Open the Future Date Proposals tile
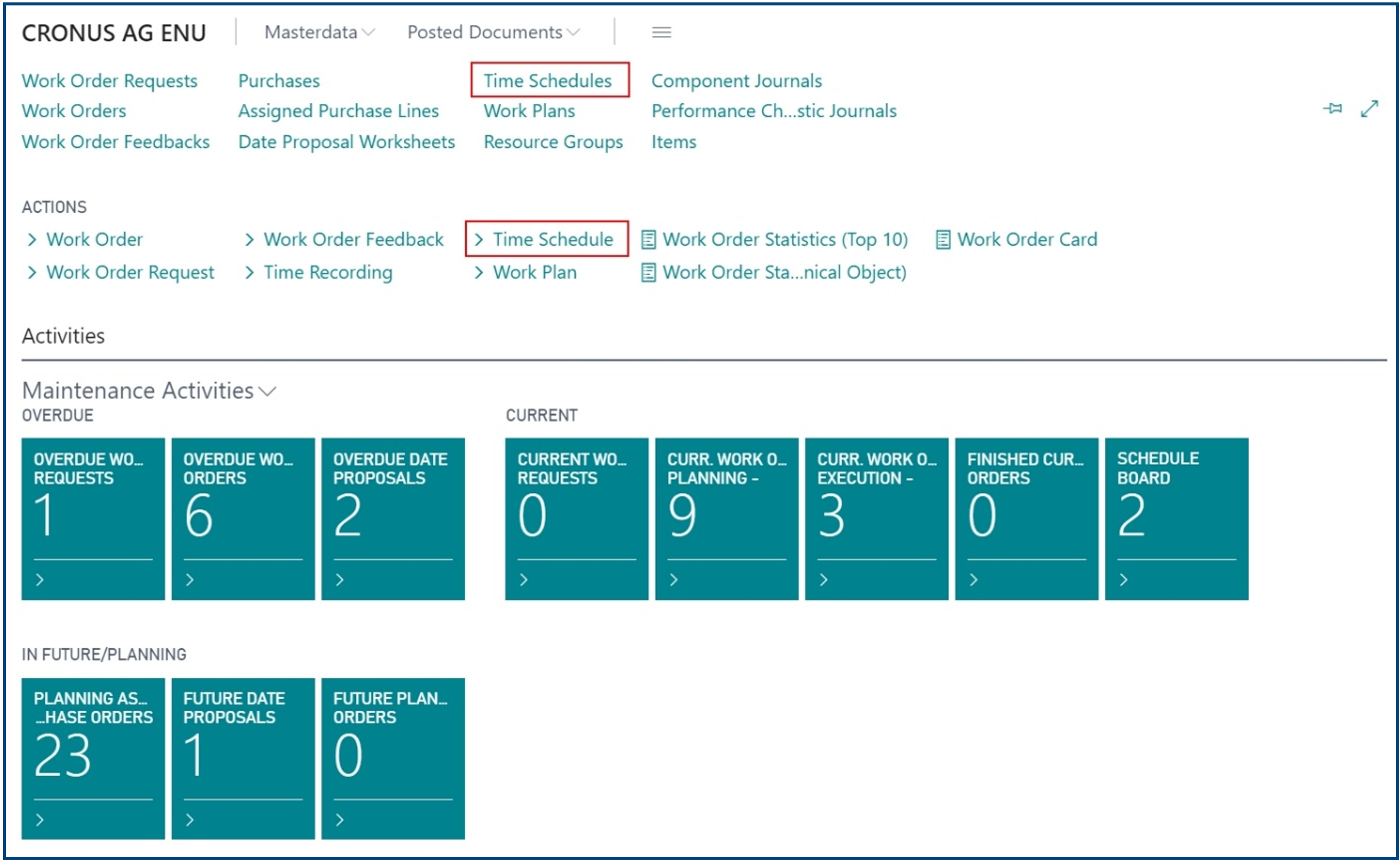The height and width of the screenshot is (861, 1400). (x=243, y=759)
